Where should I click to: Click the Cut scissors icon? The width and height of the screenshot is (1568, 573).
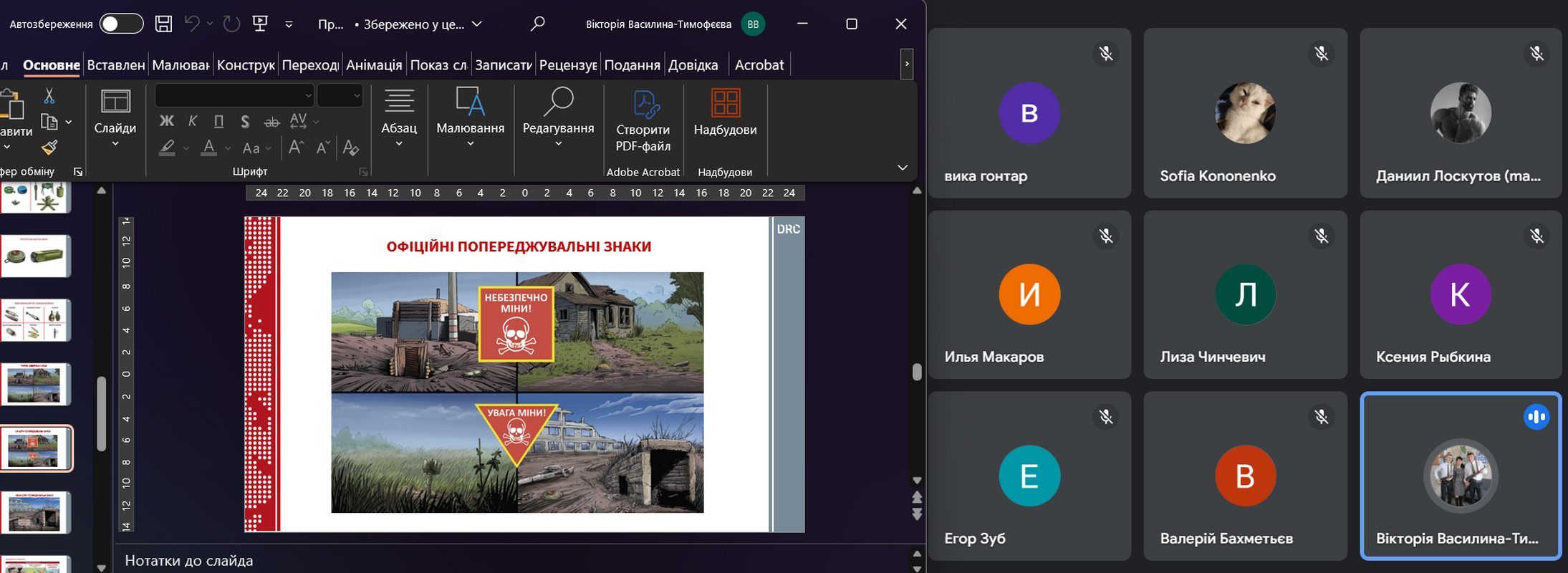(x=49, y=96)
